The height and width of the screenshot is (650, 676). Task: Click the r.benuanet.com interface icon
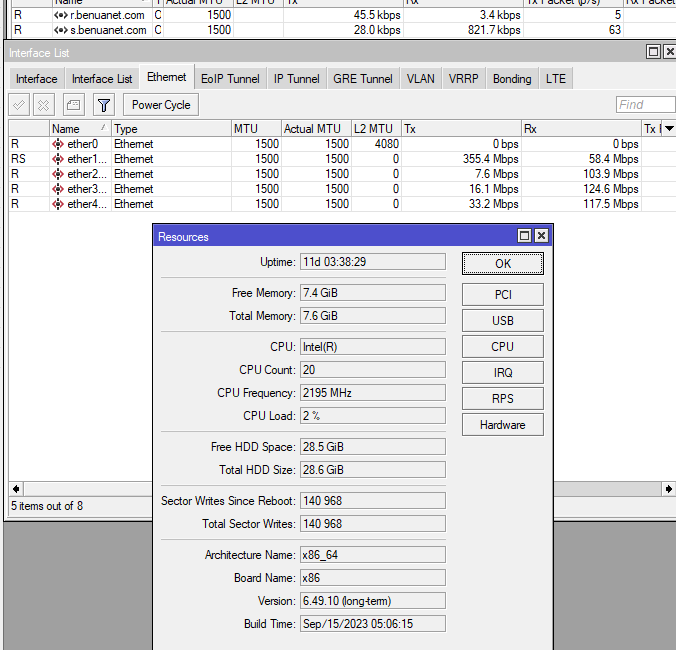(x=60, y=15)
